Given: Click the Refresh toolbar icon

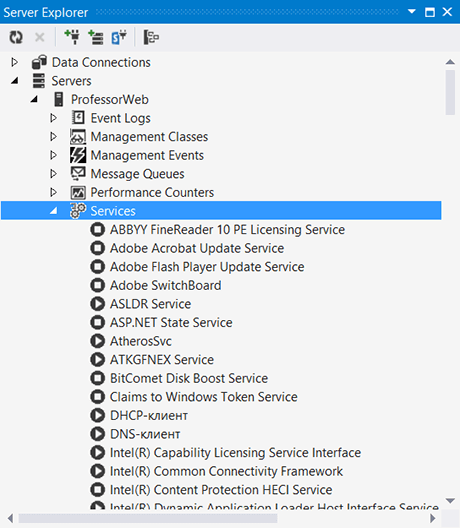Looking at the screenshot, I should pyautogui.click(x=16, y=37).
